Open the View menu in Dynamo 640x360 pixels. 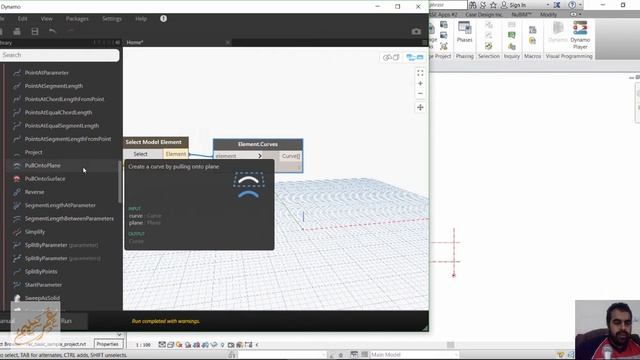tap(47, 19)
